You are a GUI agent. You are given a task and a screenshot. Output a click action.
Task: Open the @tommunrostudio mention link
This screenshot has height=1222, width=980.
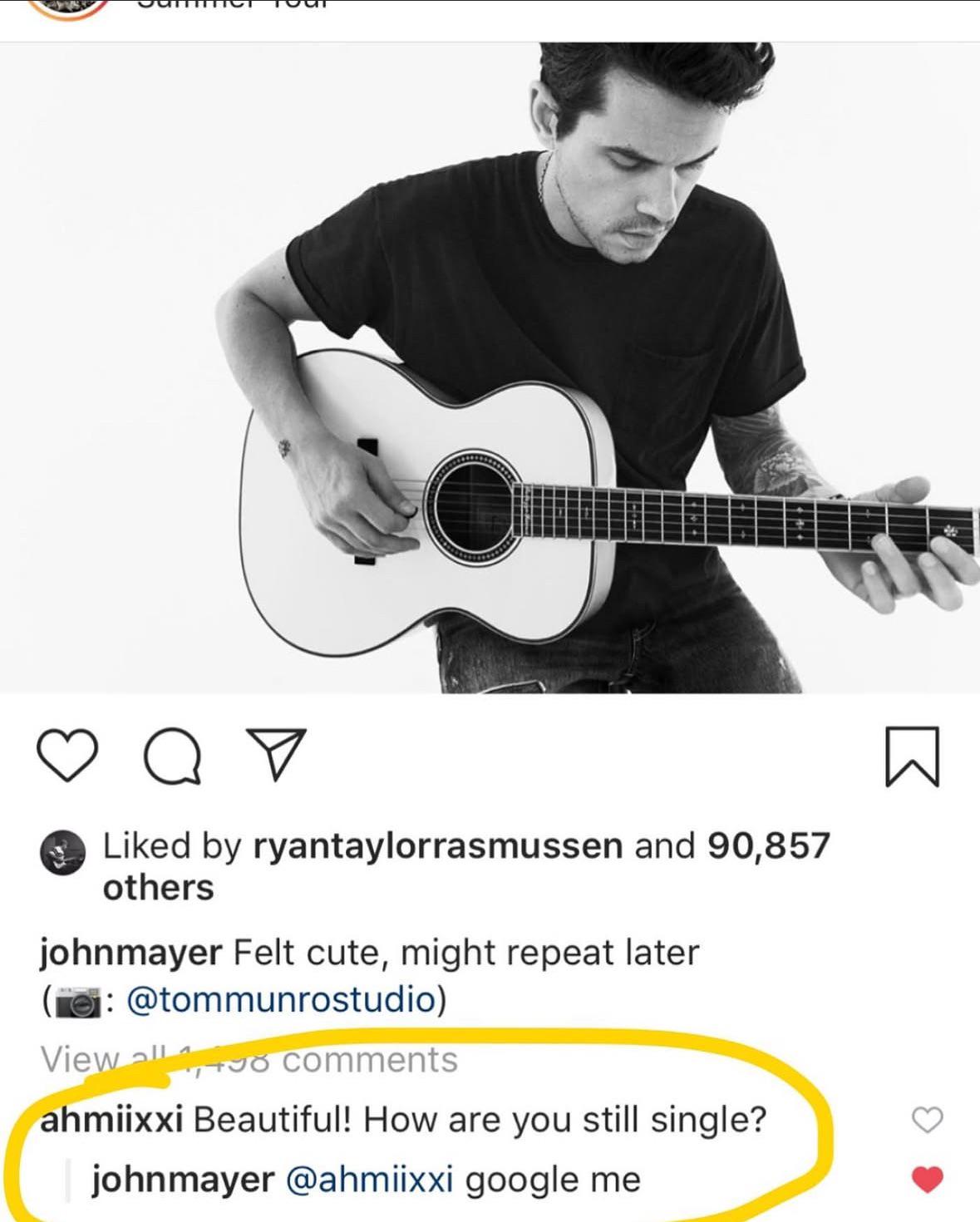[281, 999]
